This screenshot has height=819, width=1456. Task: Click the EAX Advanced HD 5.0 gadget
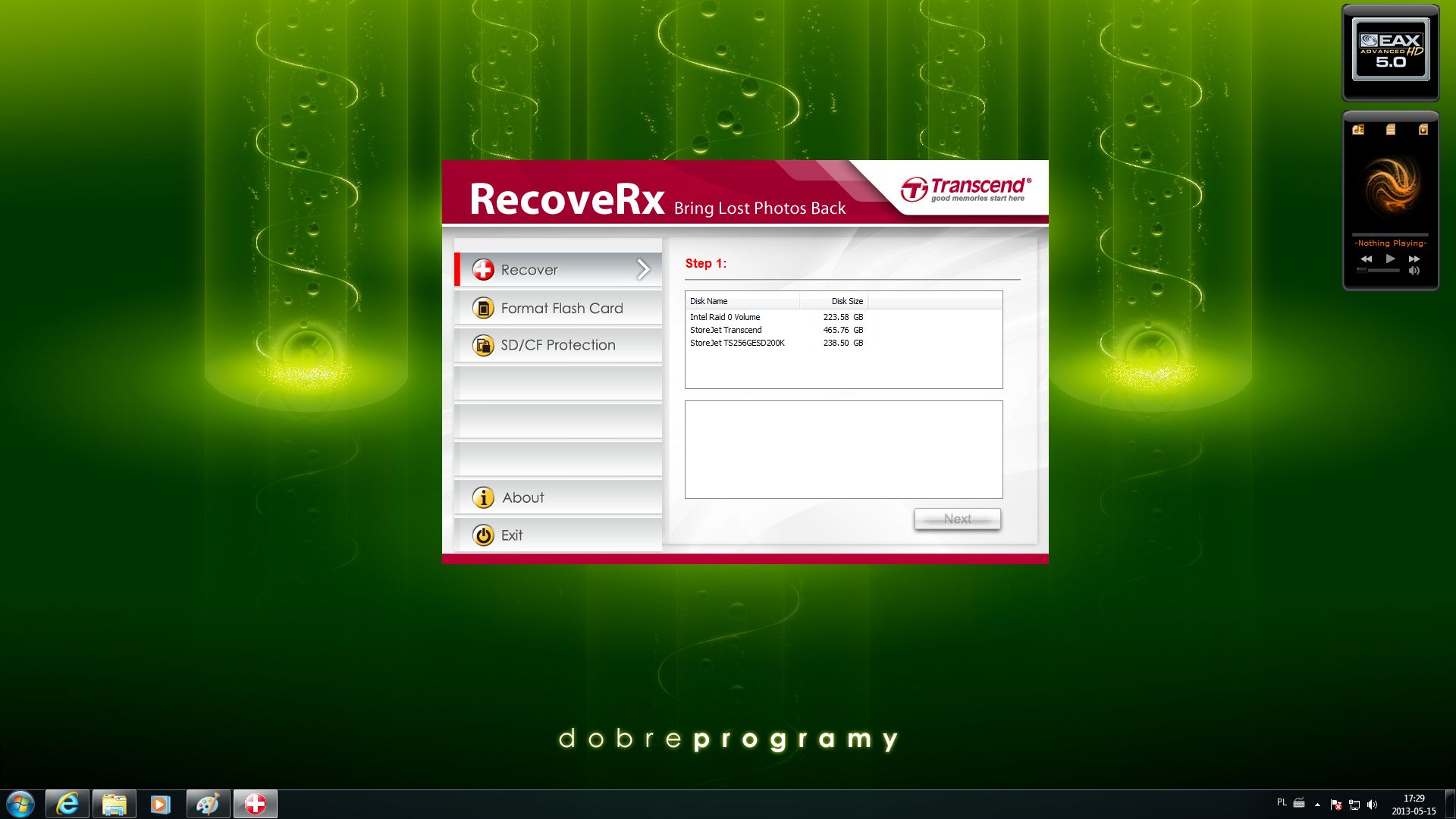(x=1391, y=52)
